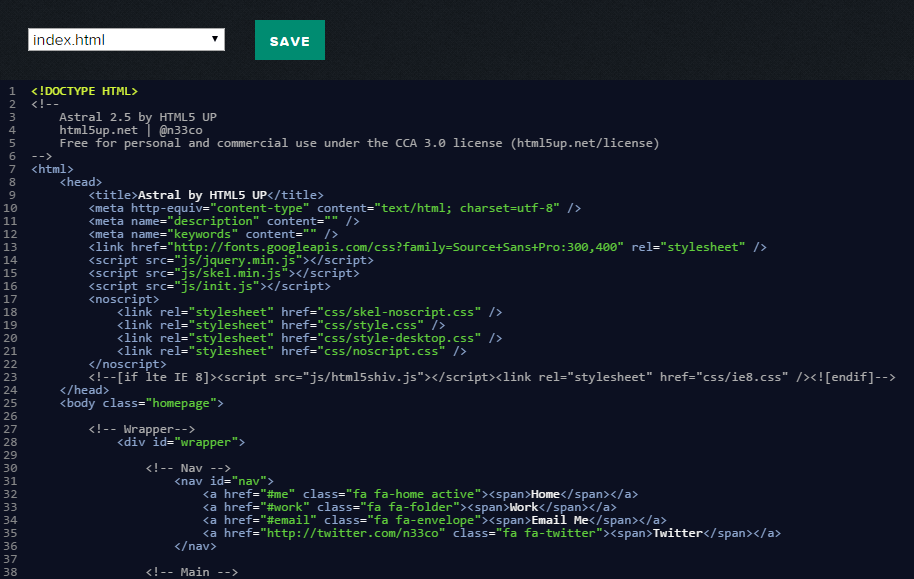Click the nav id nav opening tag

click(224, 481)
